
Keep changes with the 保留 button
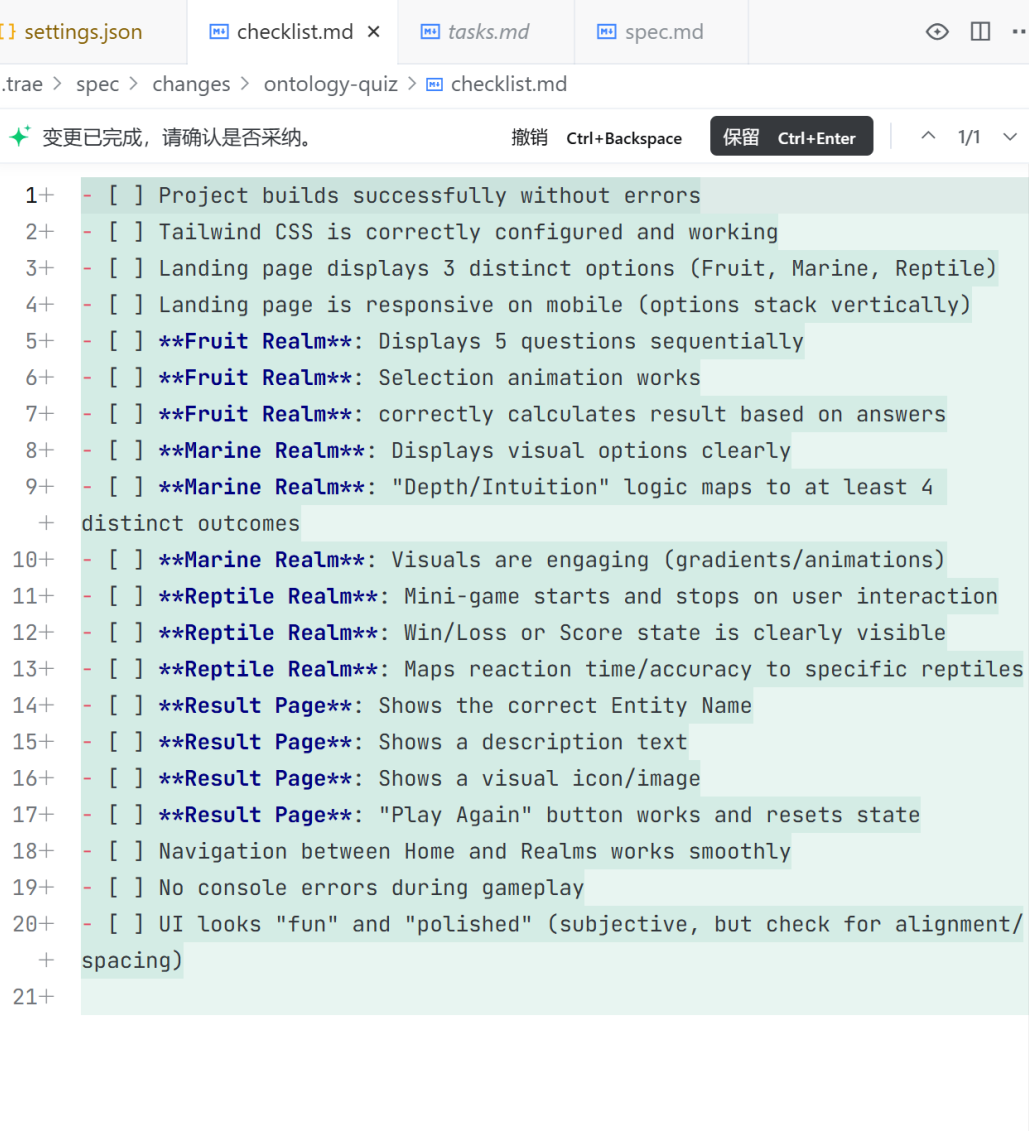[x=791, y=136]
